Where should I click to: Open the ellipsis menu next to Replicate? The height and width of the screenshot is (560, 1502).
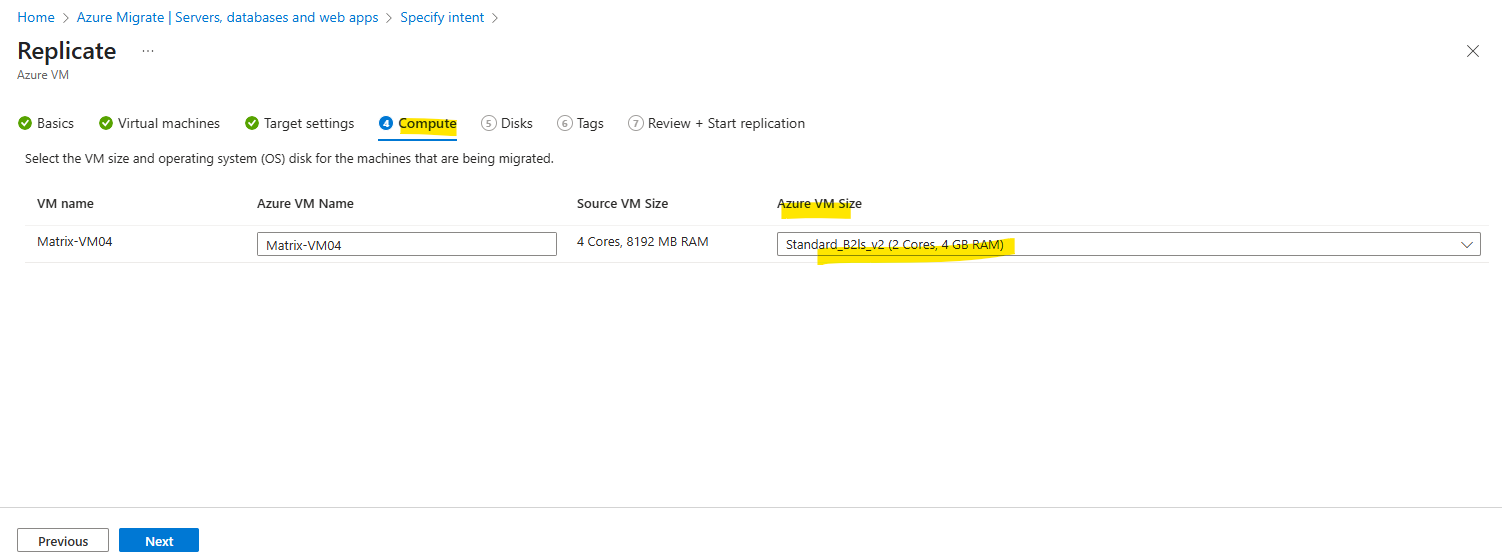148,51
